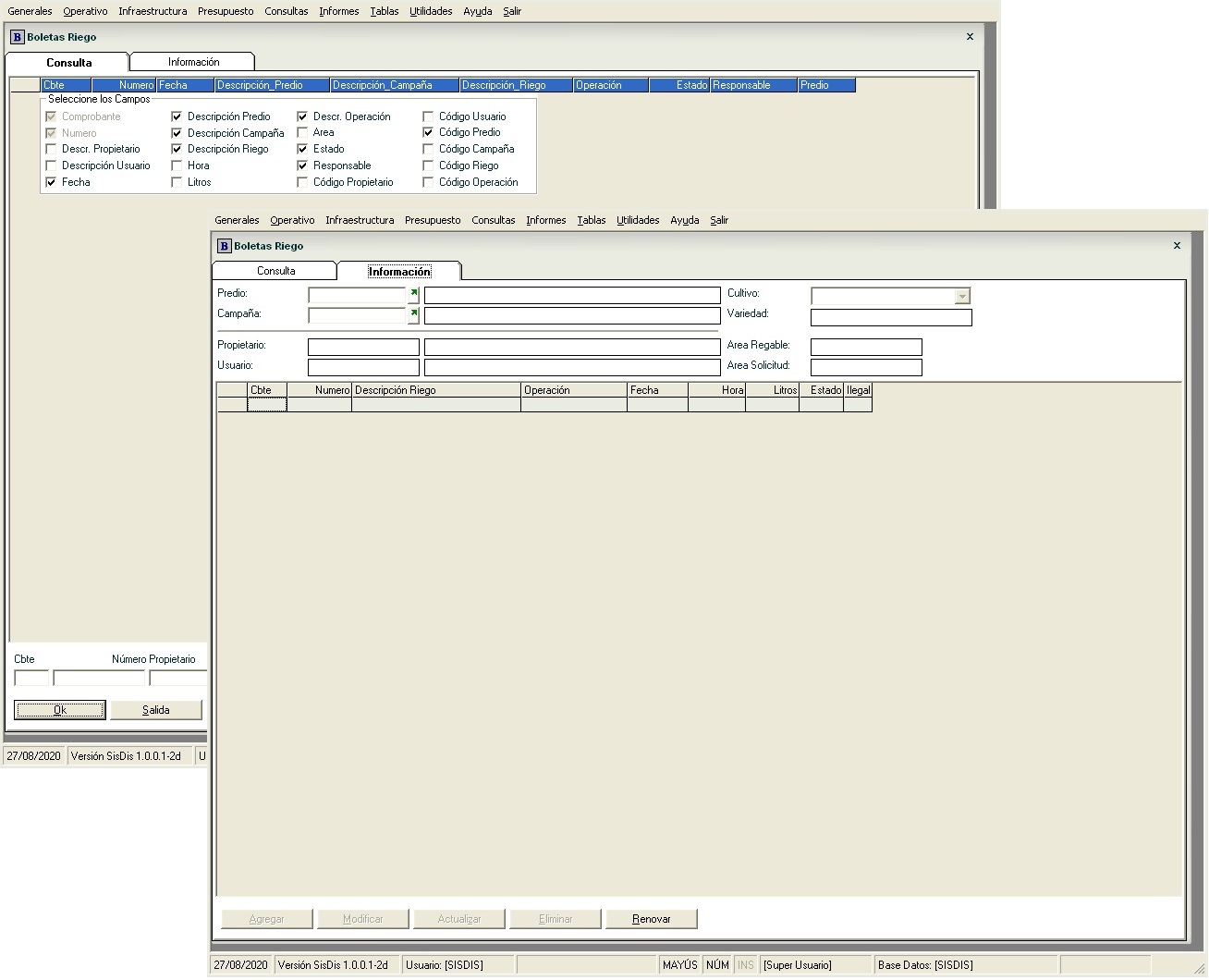The width and height of the screenshot is (1209, 980).
Task: Open the Información tab in back window
Action: coord(193,62)
